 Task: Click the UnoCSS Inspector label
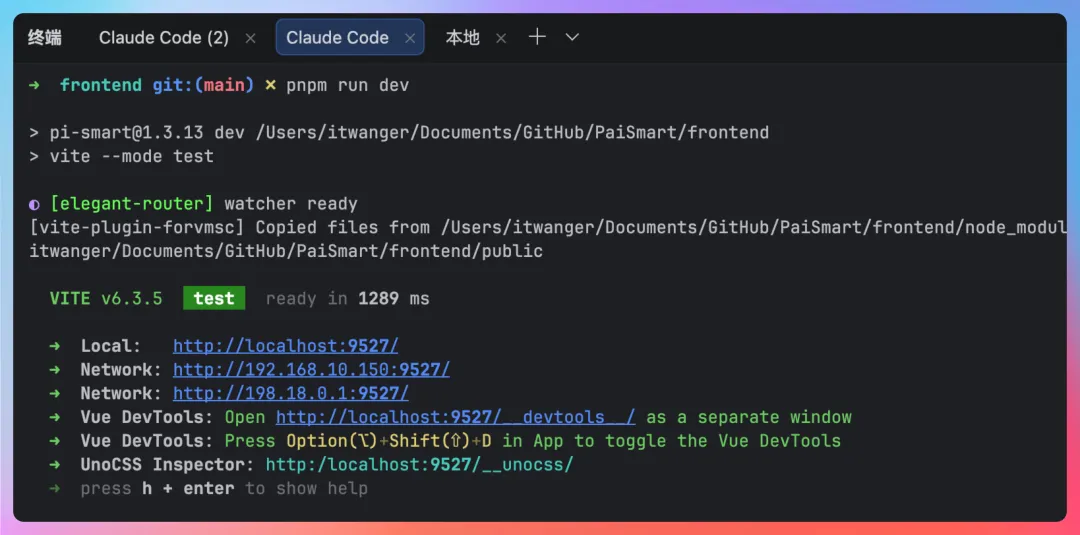pos(167,465)
